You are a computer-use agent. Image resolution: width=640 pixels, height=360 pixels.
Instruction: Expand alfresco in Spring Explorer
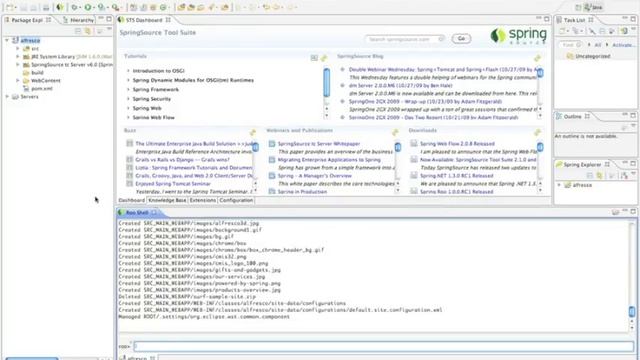coord(559,185)
